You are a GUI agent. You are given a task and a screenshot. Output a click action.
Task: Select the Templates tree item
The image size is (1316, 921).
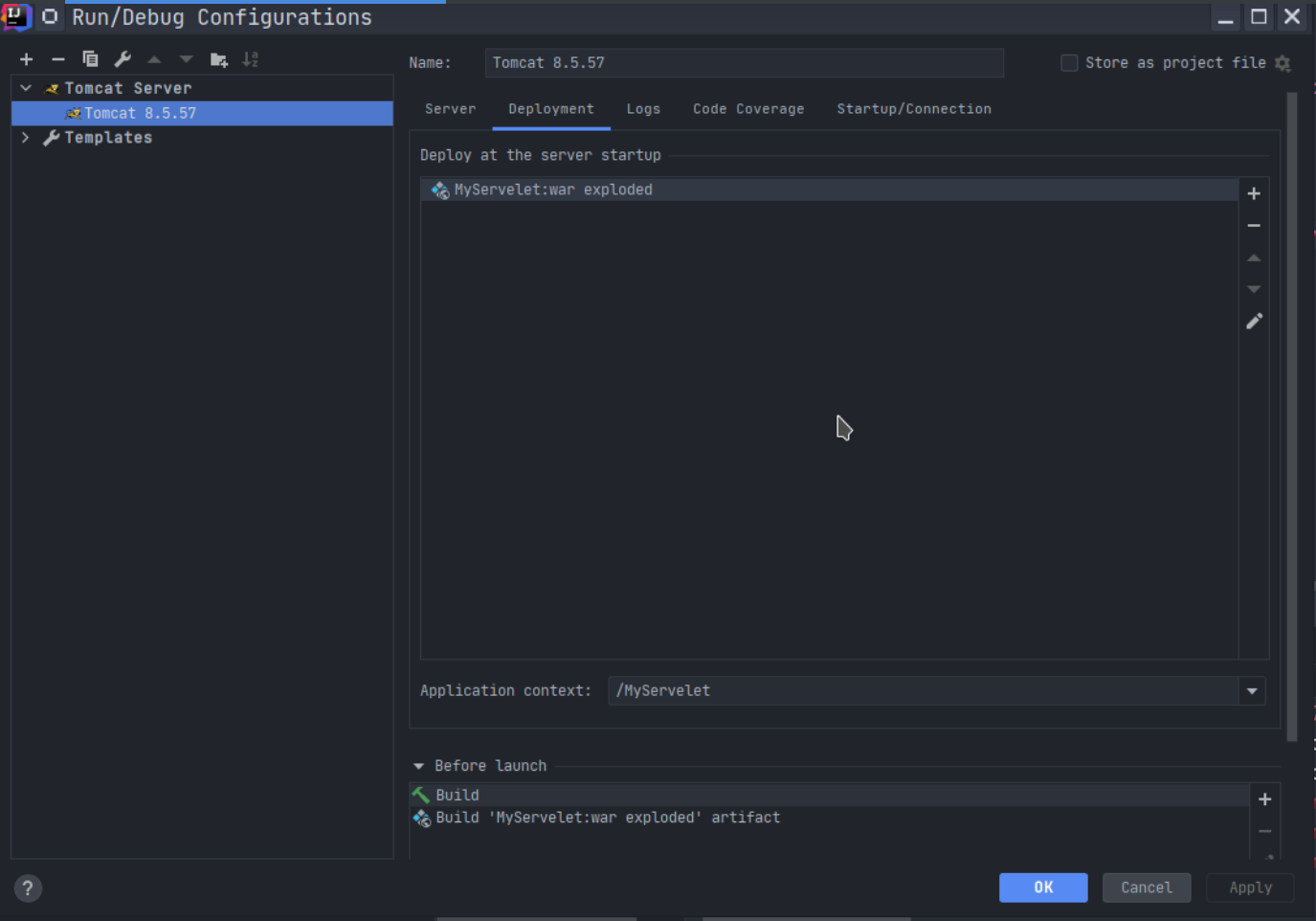tap(108, 138)
